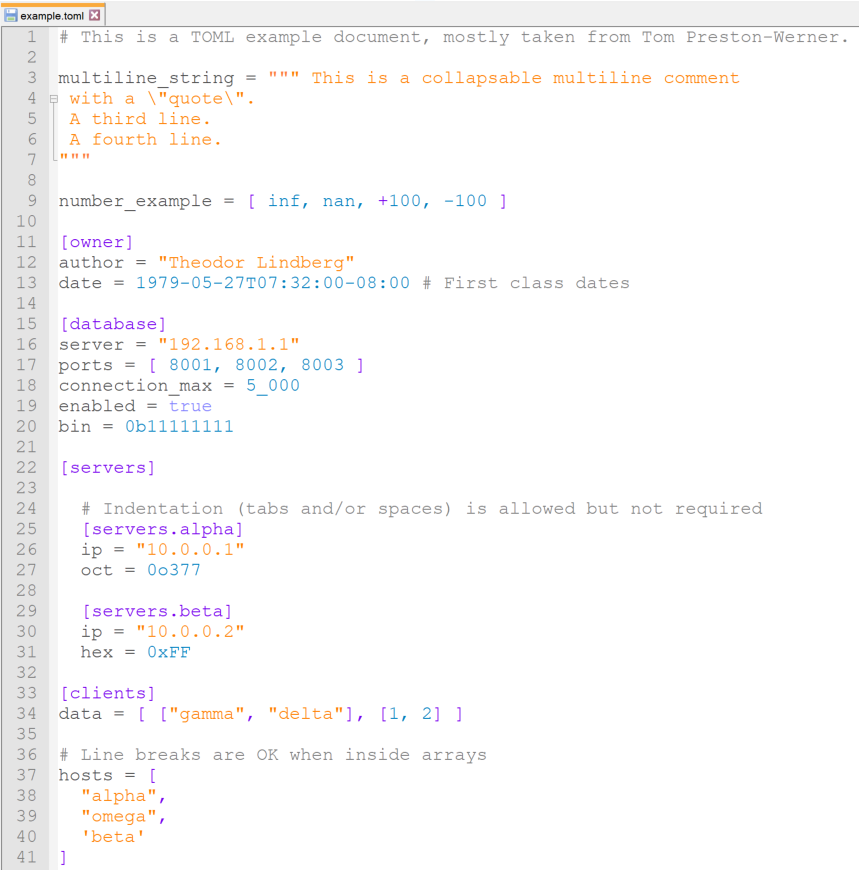Screen dimensions: 859x870
Task: Click the text 'A third line.'
Action: pyautogui.click(x=140, y=119)
